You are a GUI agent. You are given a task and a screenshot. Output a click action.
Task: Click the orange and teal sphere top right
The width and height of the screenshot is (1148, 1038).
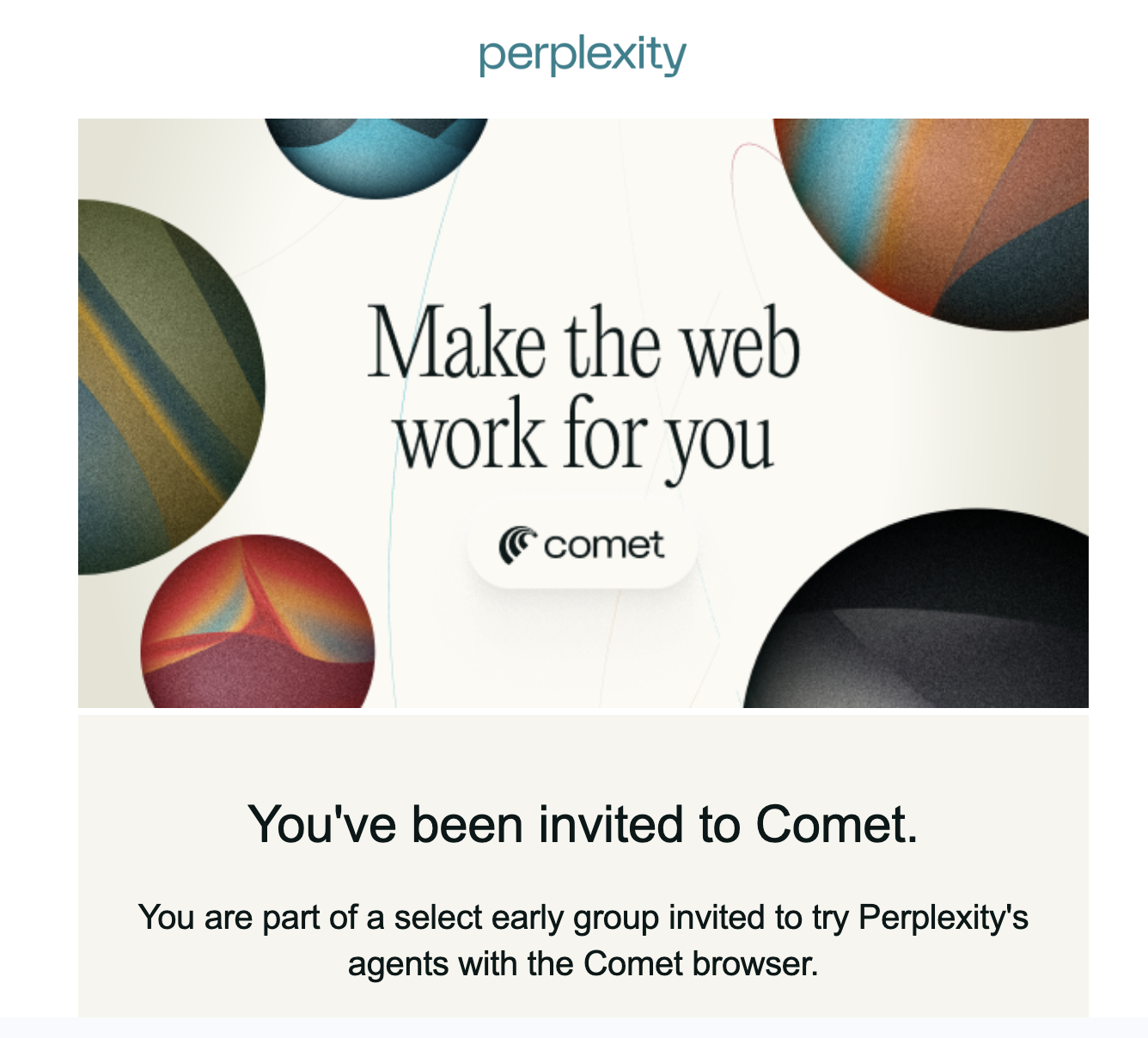pyautogui.click(x=937, y=215)
